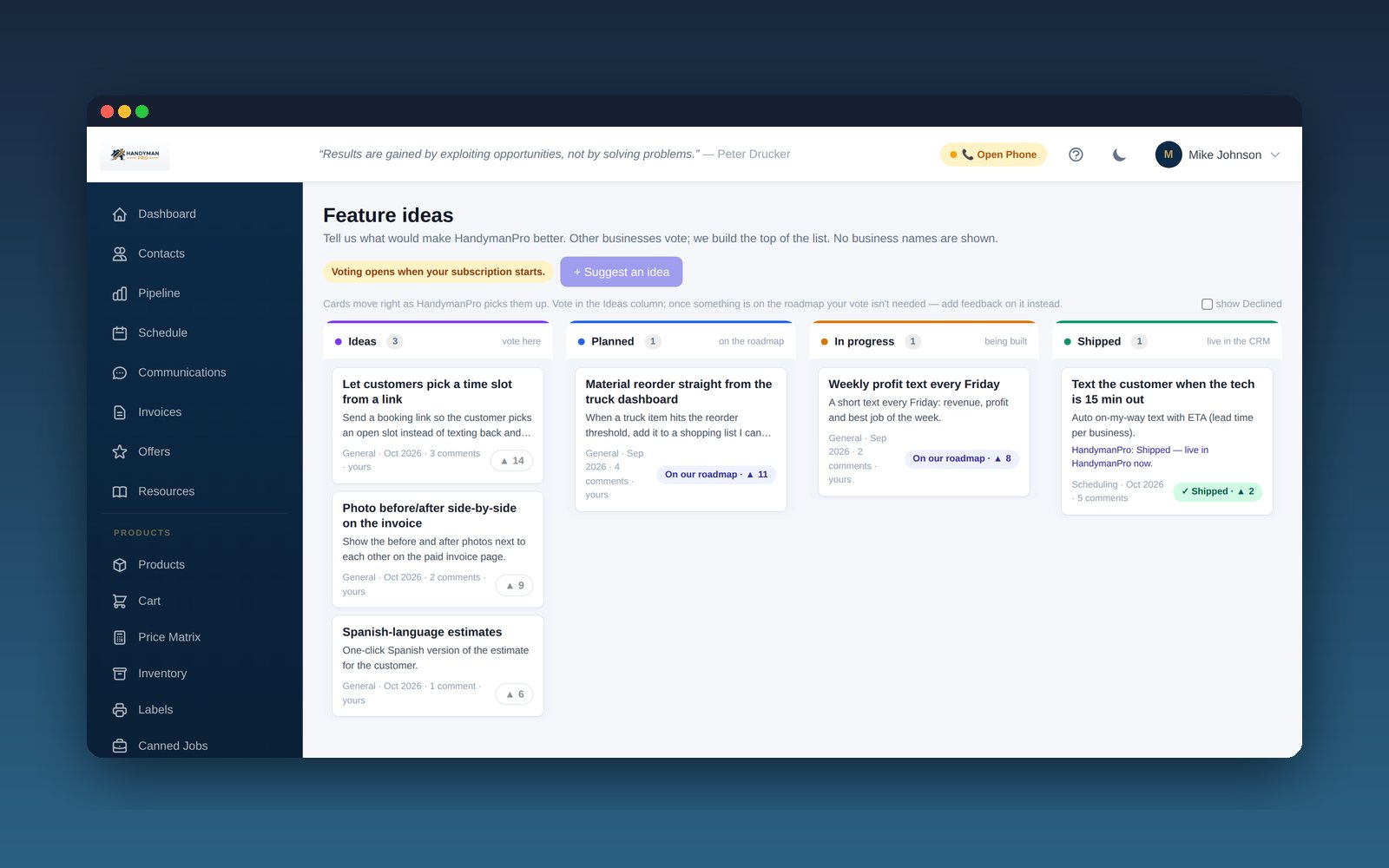Screen dimensions: 1389x868
Task: Upvote Spanish-language estimates with 6 votes
Action: pos(515,694)
